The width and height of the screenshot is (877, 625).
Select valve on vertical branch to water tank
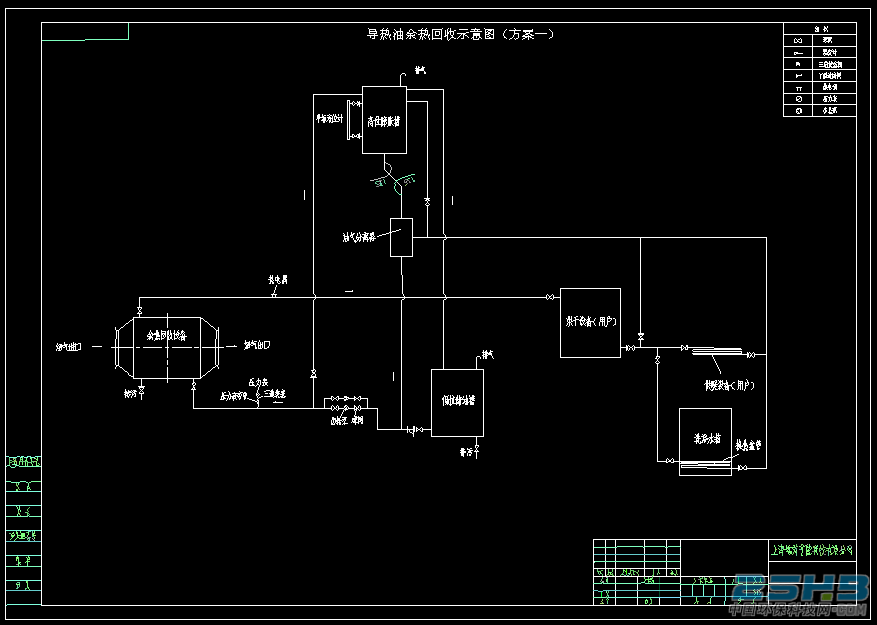point(658,360)
